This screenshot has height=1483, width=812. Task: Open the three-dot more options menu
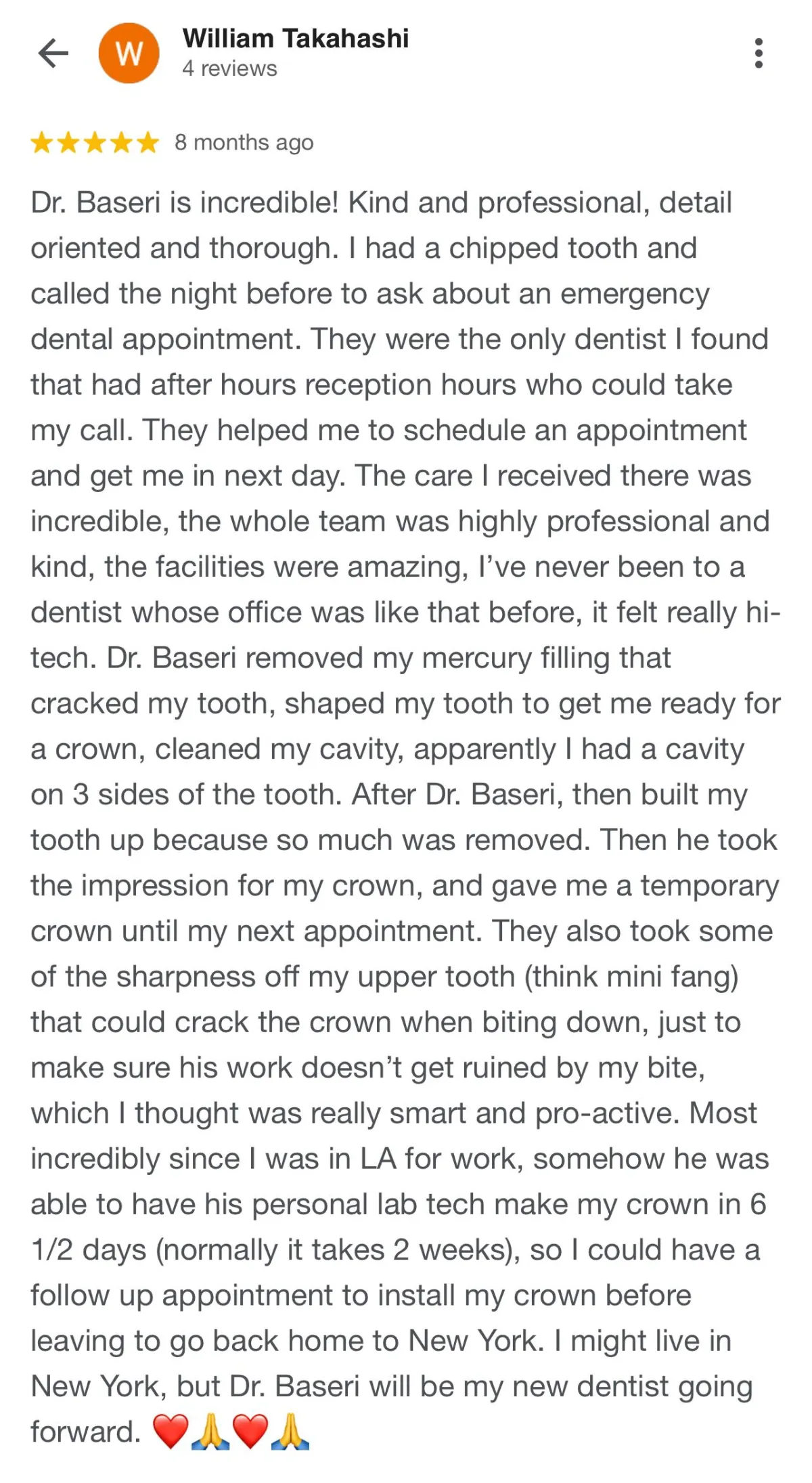[x=759, y=53]
